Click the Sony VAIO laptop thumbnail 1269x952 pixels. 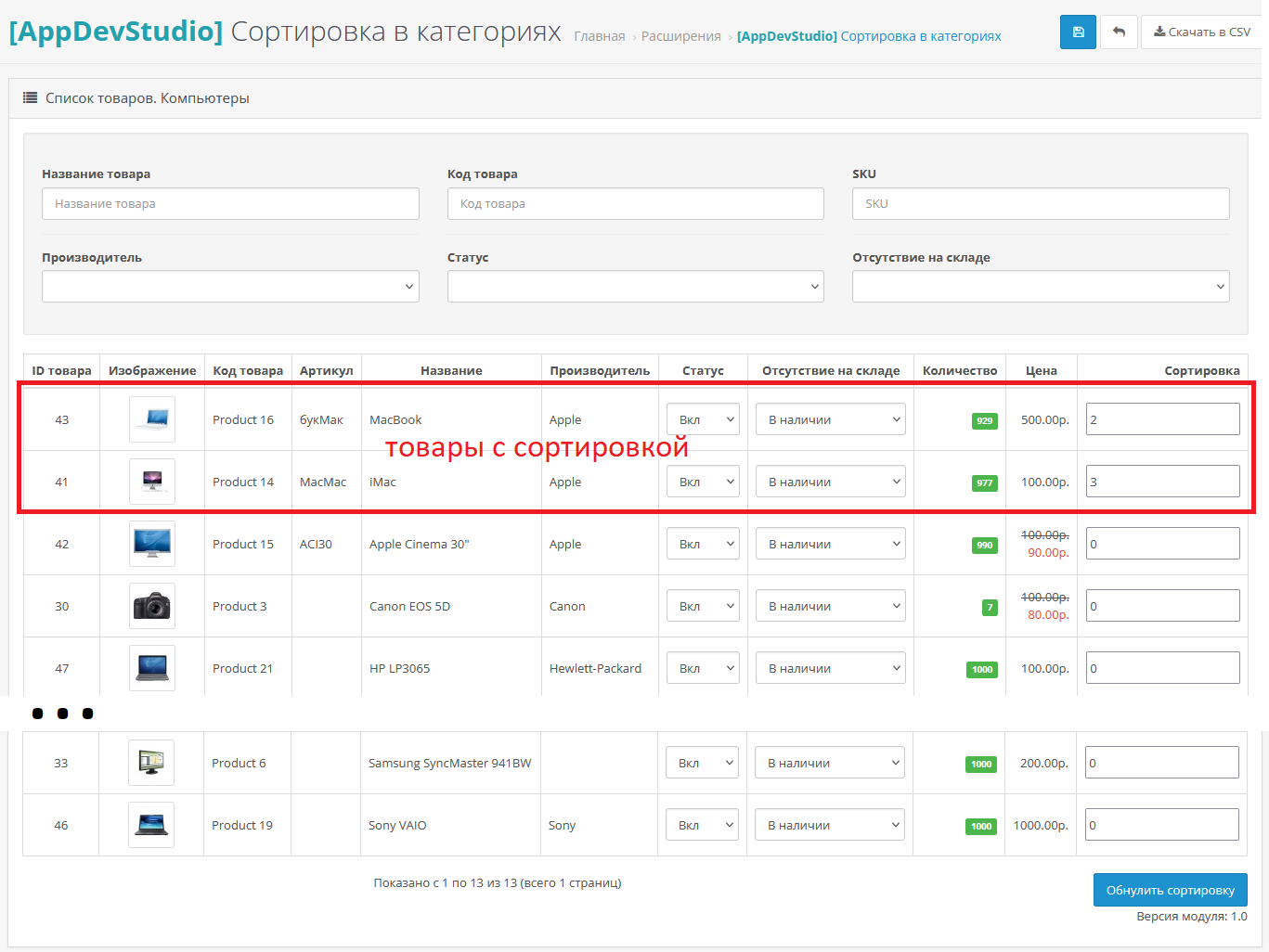pyautogui.click(x=151, y=825)
